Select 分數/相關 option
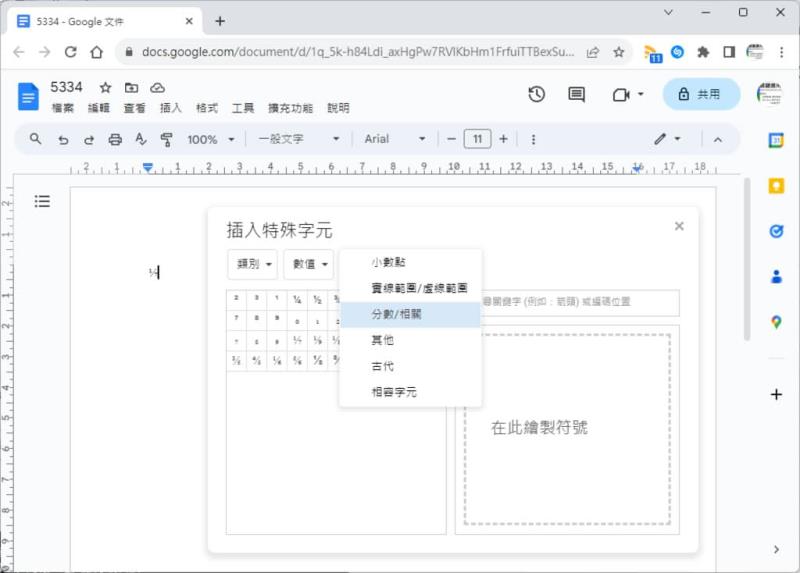The image size is (800, 573). pyautogui.click(x=410, y=314)
